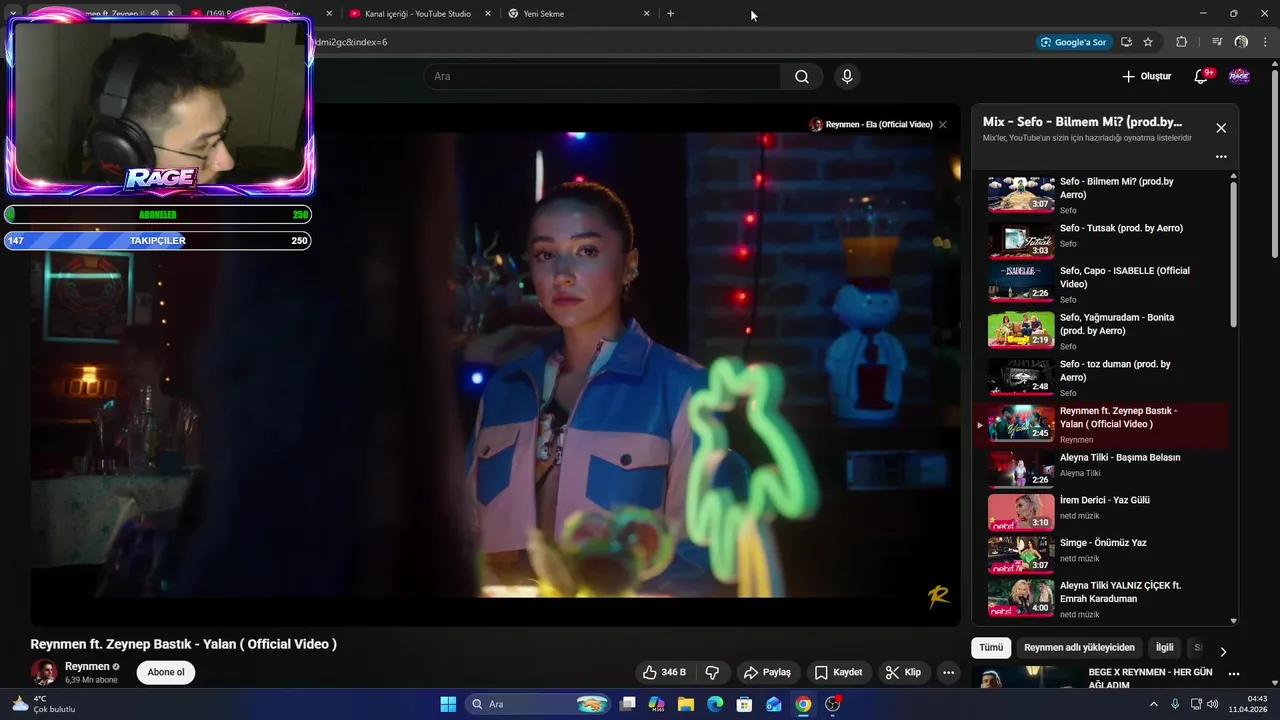Click the video player to pause
Screen dimensions: 1280x720
coord(495,365)
